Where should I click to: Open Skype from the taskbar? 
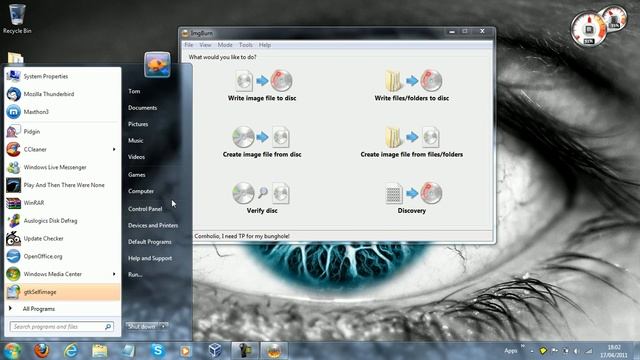pos(157,350)
